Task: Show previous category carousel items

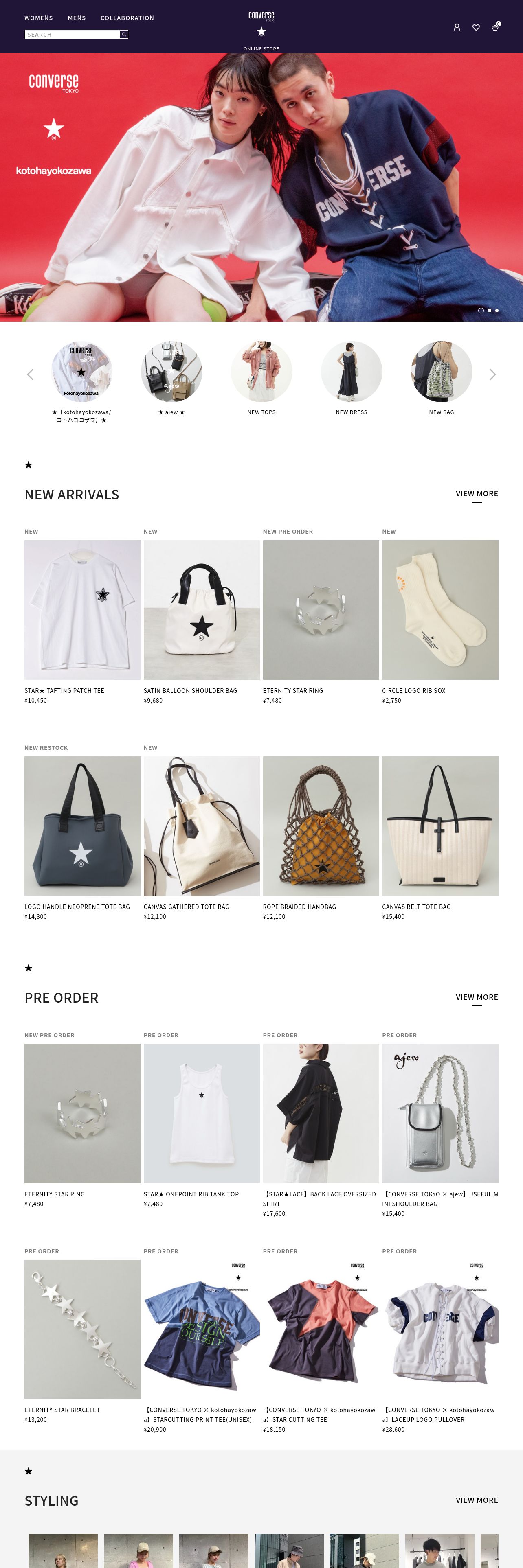Action: 31,374
